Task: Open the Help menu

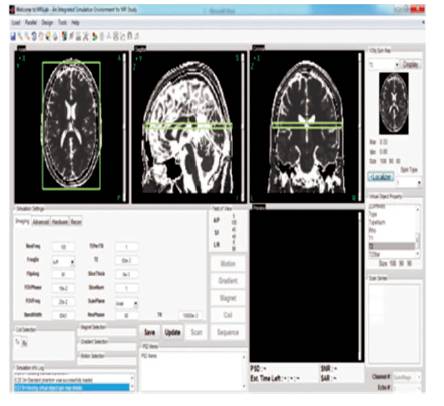Action: point(75,23)
